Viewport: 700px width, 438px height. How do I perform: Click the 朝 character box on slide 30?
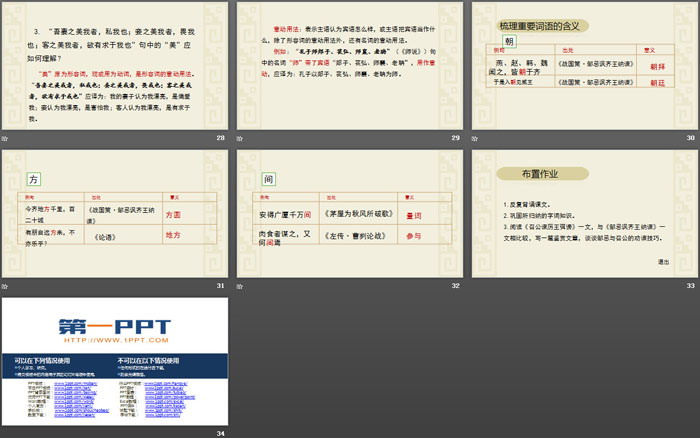[x=508, y=43]
